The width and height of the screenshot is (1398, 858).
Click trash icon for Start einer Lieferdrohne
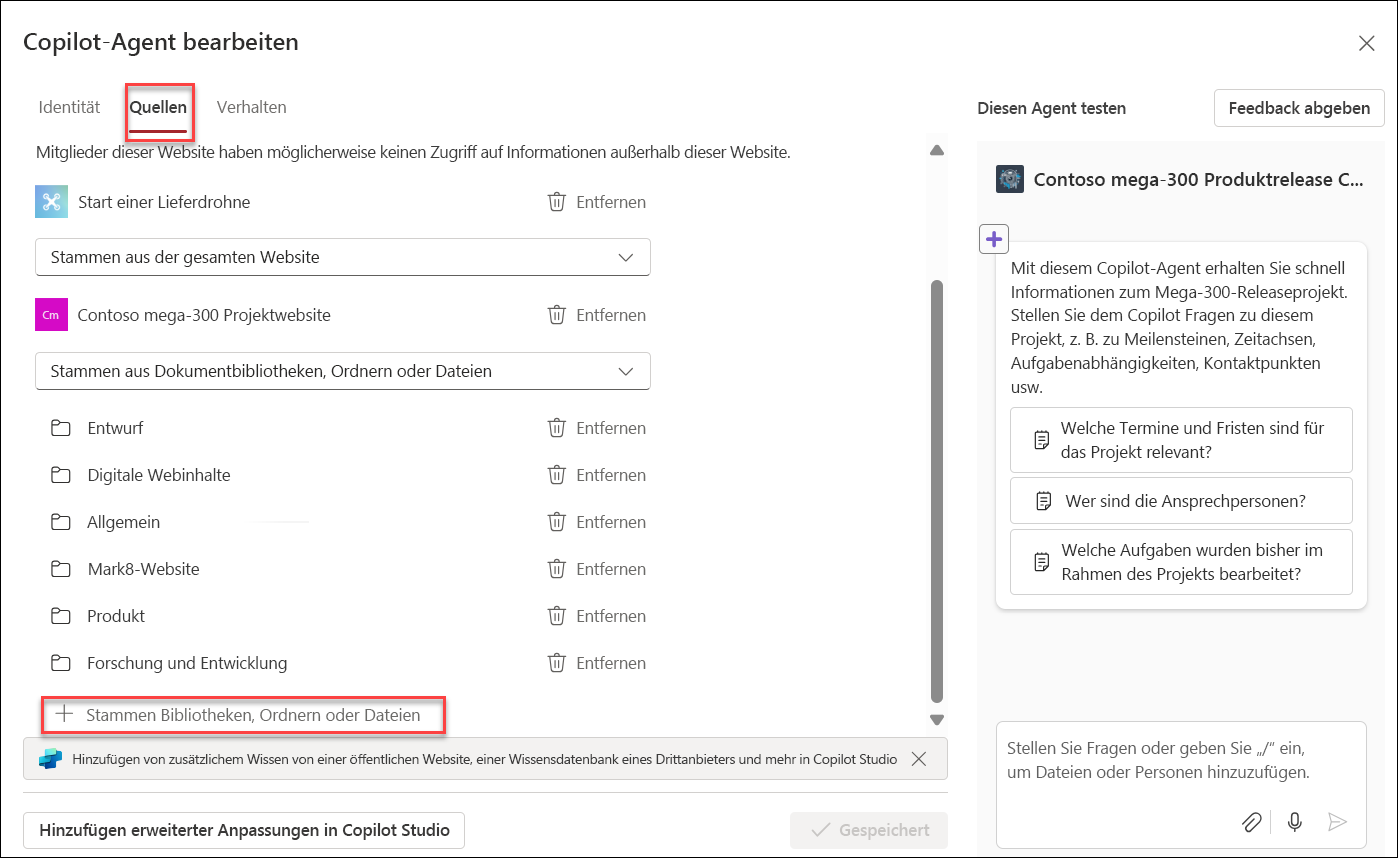pyautogui.click(x=557, y=202)
